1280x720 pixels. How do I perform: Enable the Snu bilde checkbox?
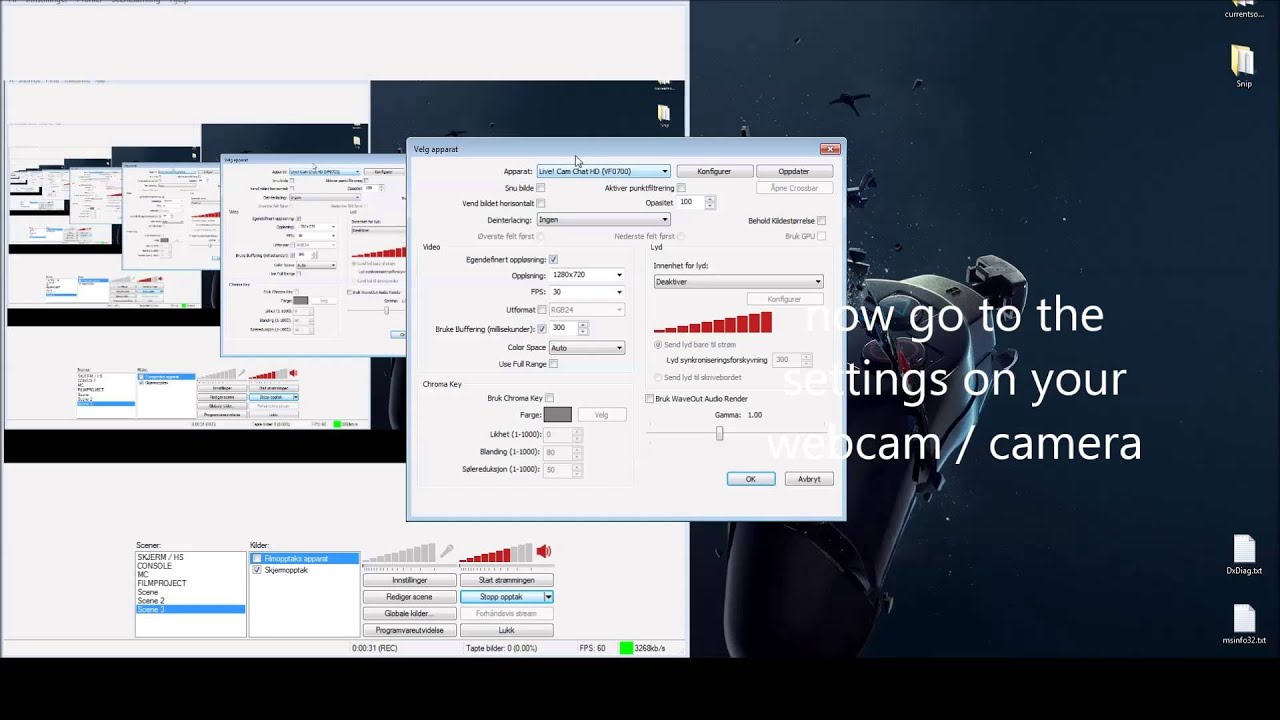point(541,188)
